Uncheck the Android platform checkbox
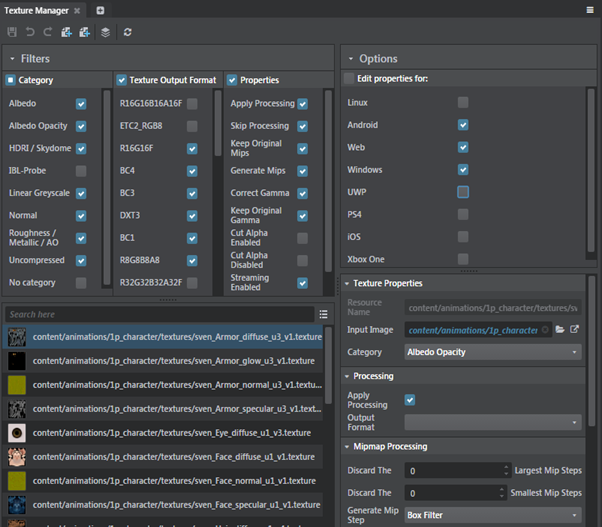The width and height of the screenshot is (602, 527). click(x=463, y=125)
